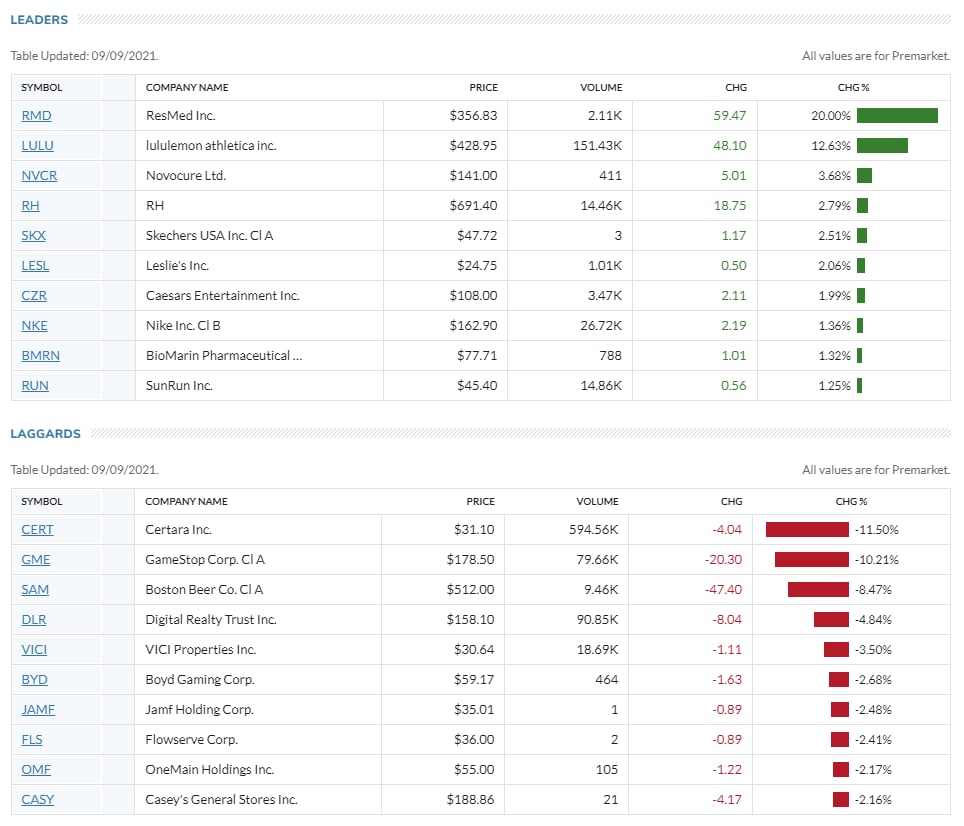Screen dimensions: 964x826
Task: Open the RH ticker link
Action: point(30,206)
